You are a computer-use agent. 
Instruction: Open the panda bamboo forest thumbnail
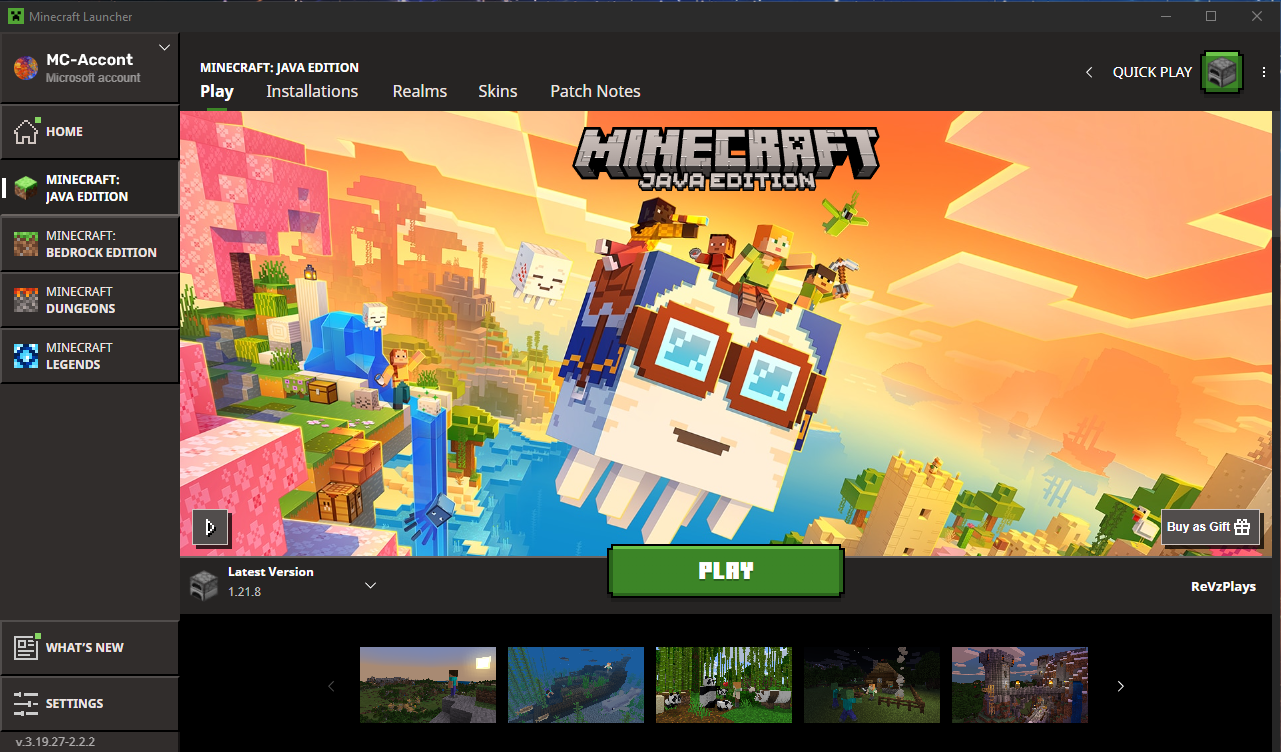click(724, 685)
